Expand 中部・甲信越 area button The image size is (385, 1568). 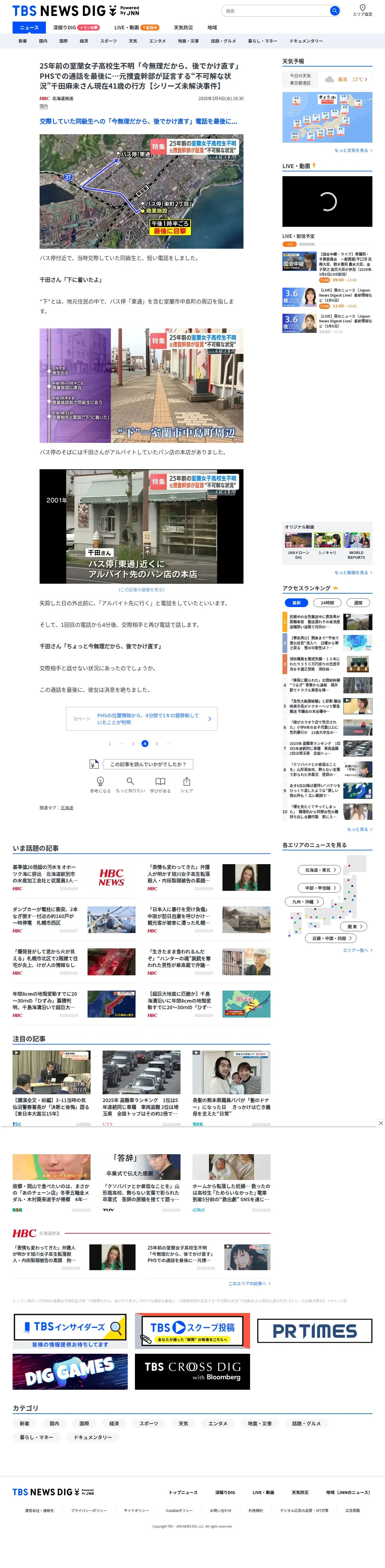(x=320, y=888)
